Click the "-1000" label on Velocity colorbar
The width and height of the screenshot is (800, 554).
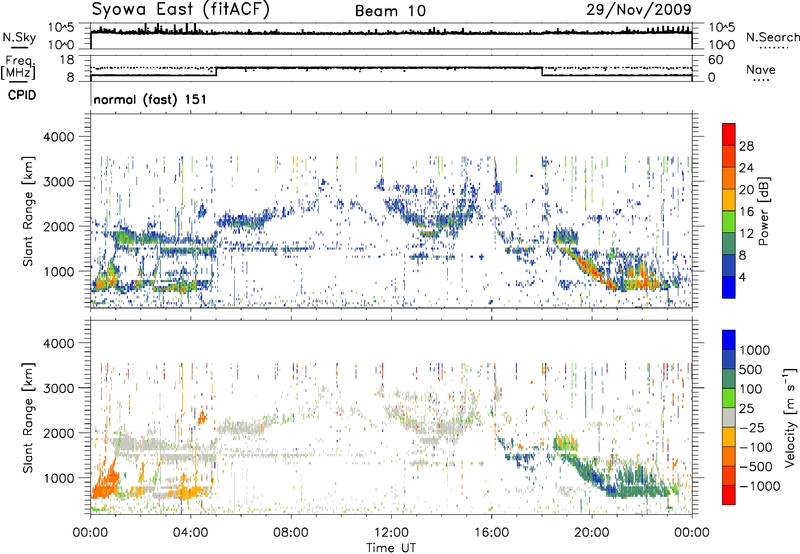(760, 486)
